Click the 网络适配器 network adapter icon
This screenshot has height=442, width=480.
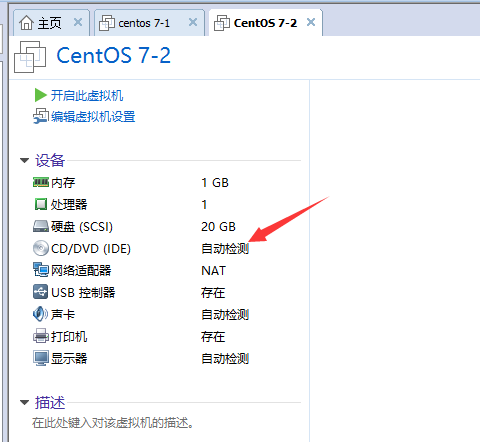coord(41,270)
